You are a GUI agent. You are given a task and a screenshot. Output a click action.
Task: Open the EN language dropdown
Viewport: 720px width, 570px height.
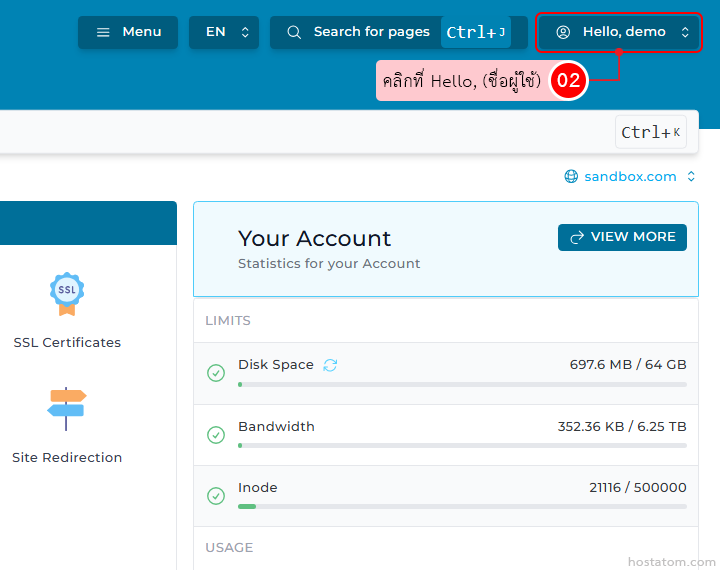(224, 32)
